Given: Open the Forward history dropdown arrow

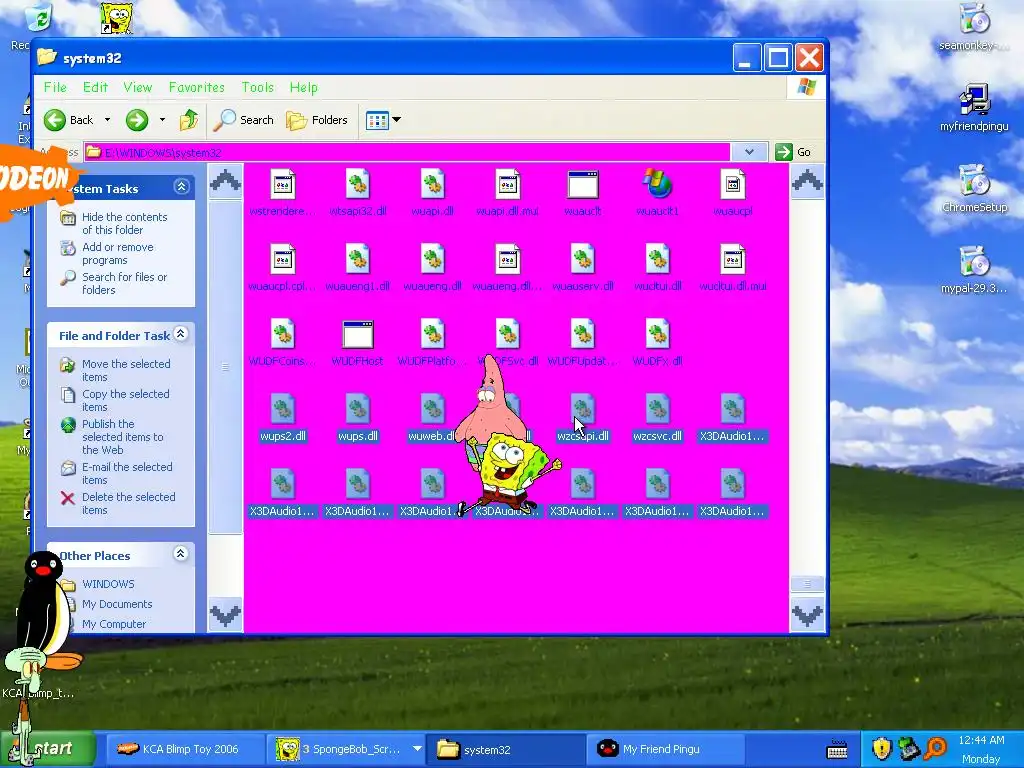Looking at the screenshot, I should click(x=162, y=120).
